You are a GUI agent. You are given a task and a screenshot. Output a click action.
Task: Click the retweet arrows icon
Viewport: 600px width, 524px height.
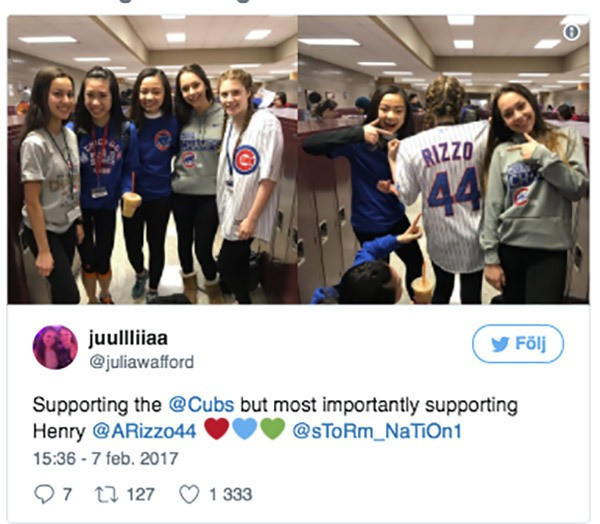click(106, 494)
